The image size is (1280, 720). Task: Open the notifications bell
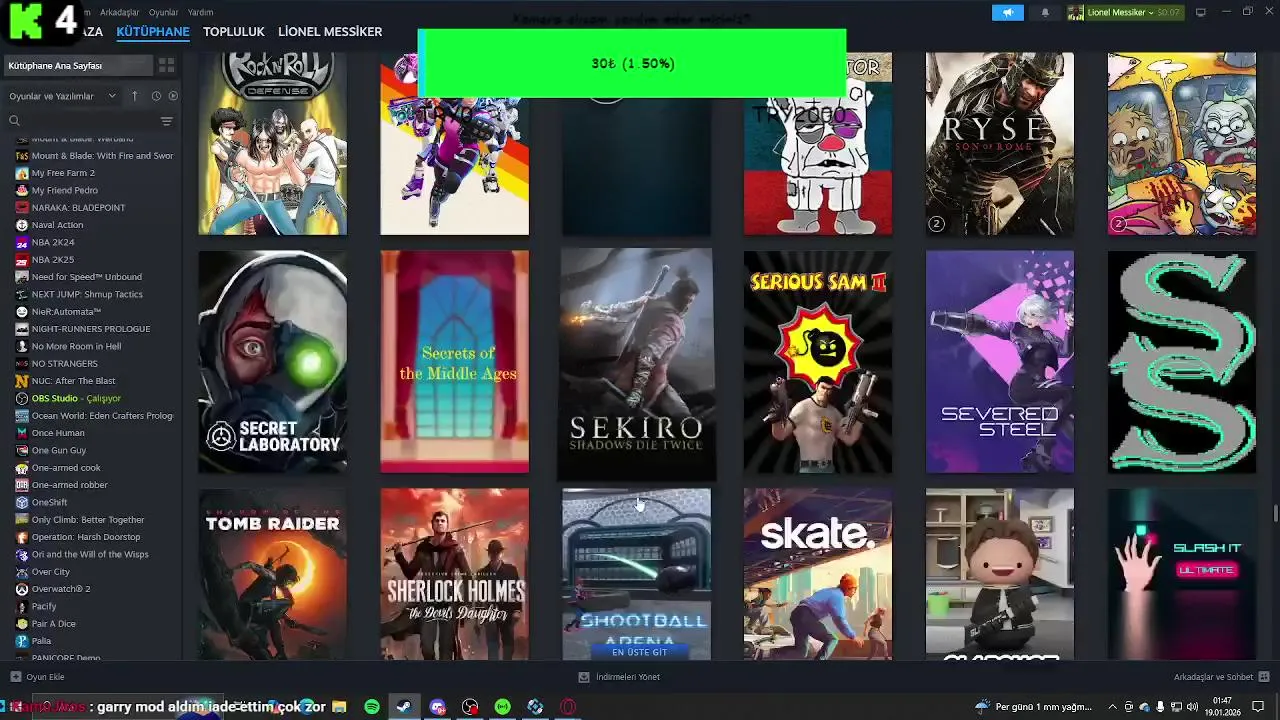[x=1045, y=12]
